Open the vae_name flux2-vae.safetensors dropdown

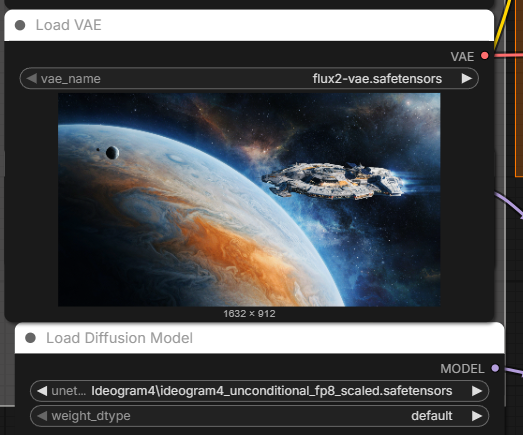249,79
